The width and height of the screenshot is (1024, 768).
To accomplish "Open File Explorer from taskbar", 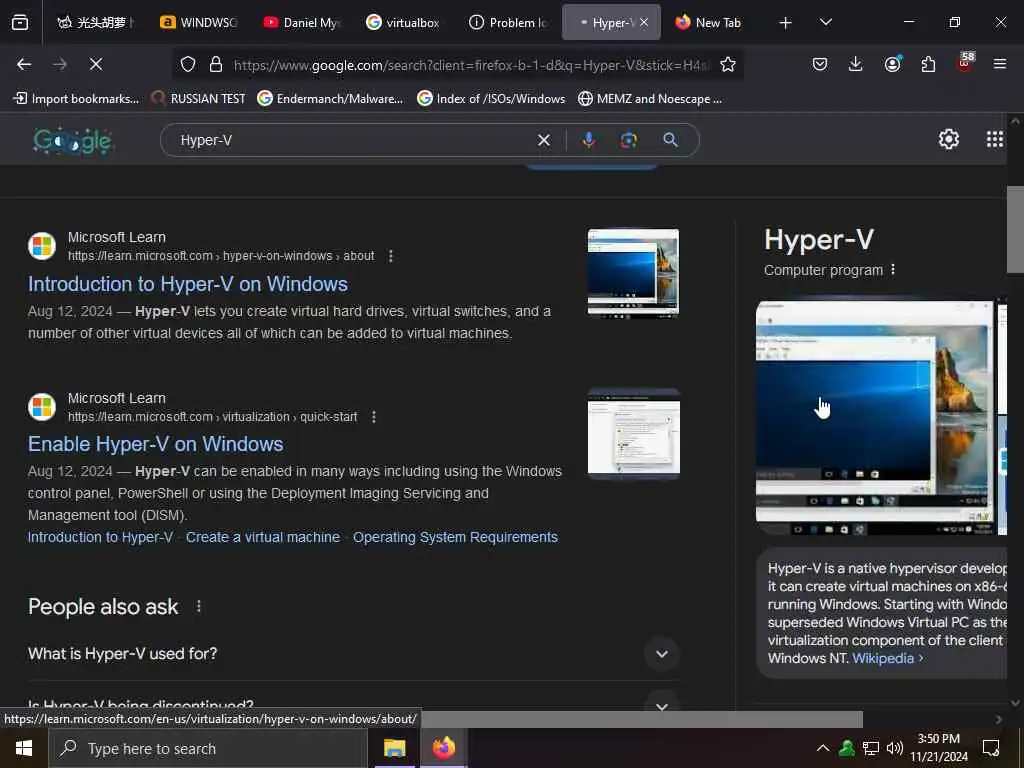I will pyautogui.click(x=394, y=748).
